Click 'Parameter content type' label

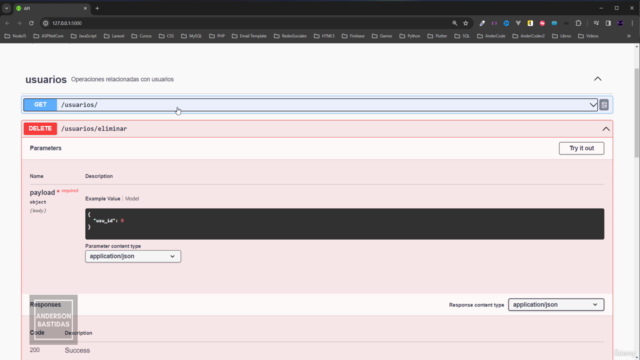point(113,246)
